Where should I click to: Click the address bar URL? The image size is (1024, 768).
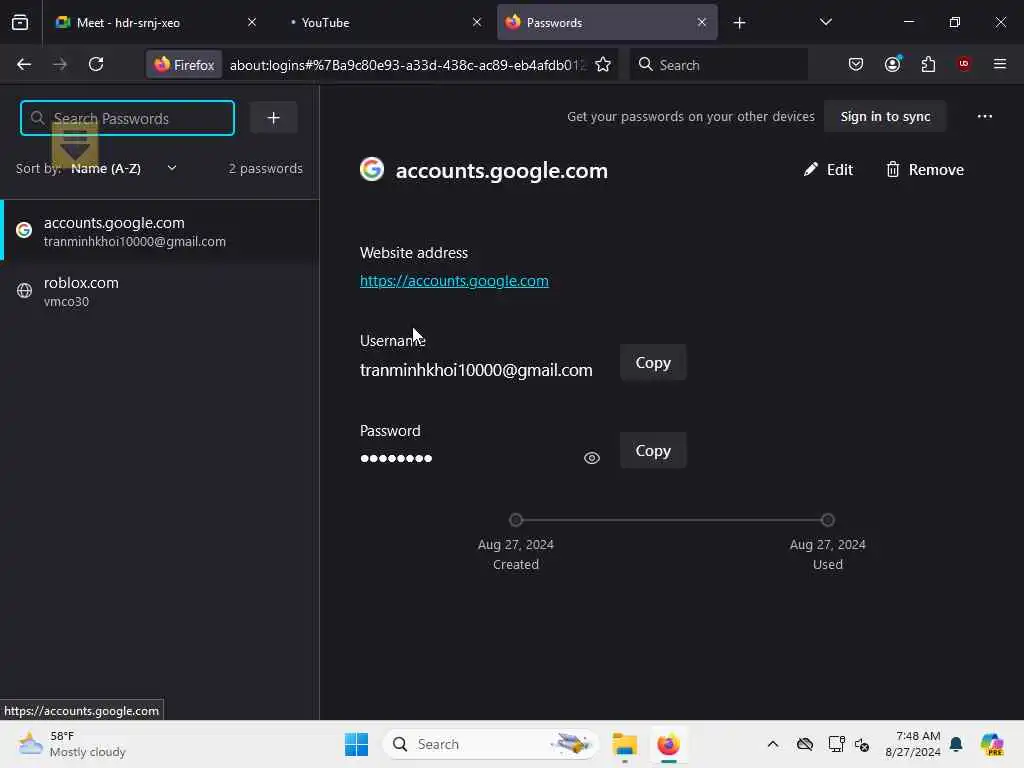coord(408,65)
